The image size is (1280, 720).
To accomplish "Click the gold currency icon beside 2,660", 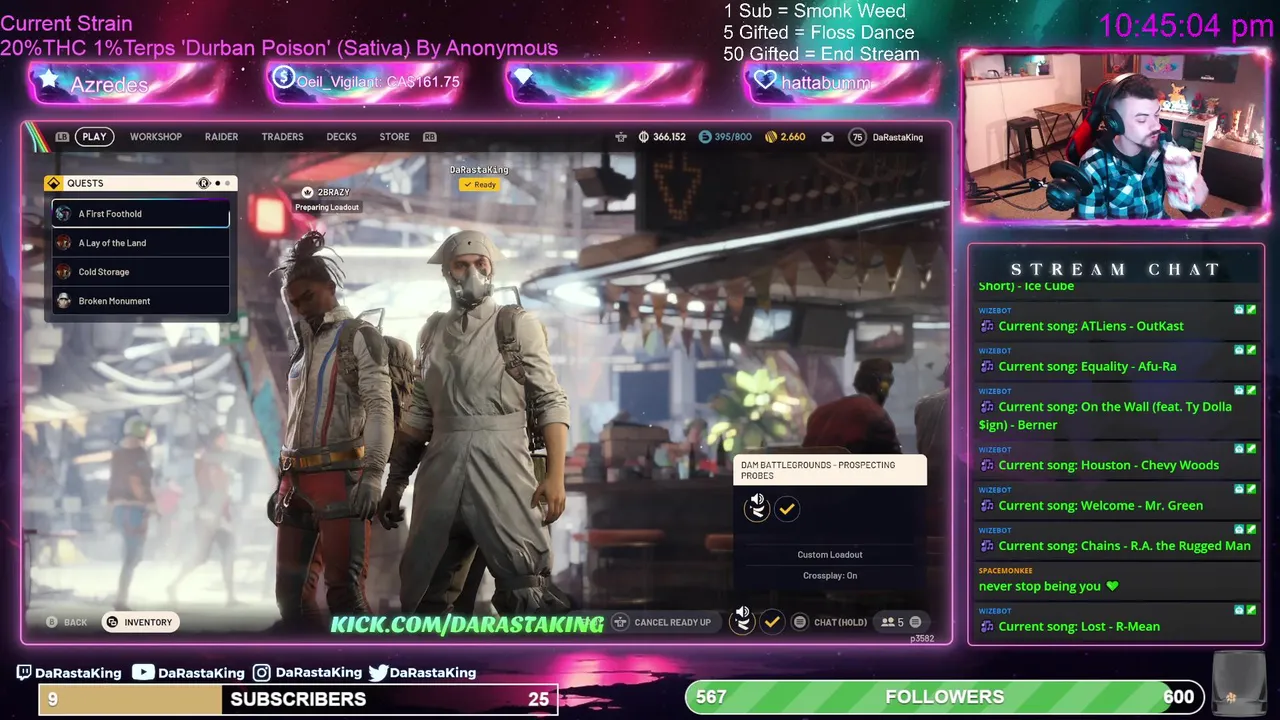I will coord(771,137).
